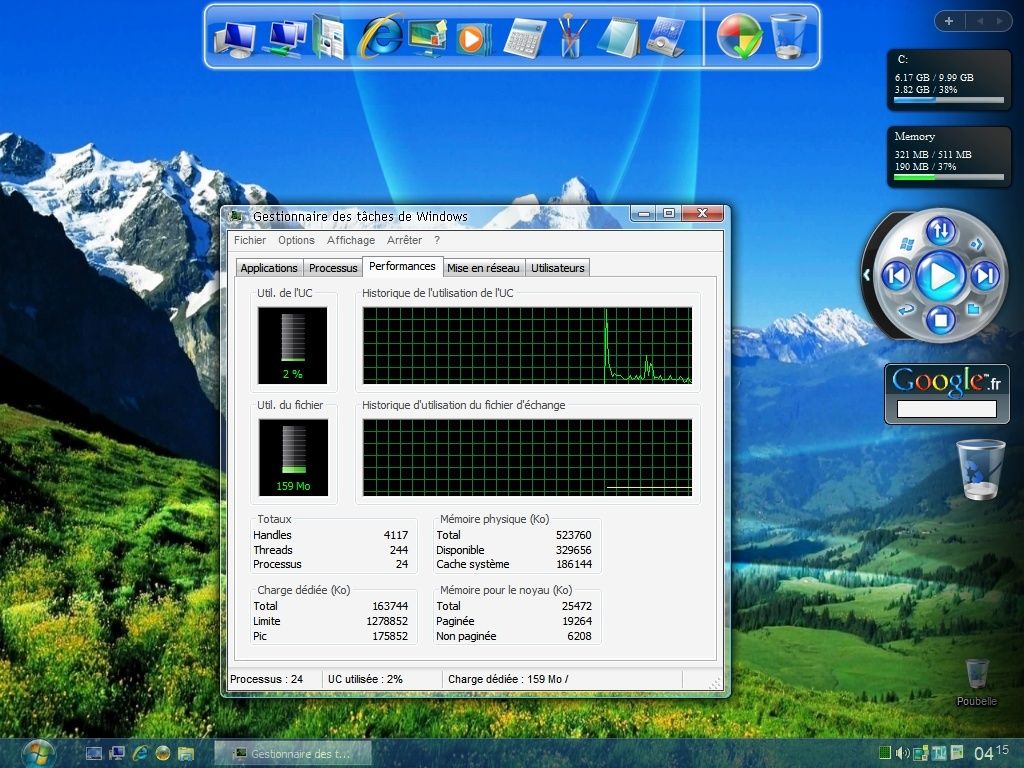Open the Notepad icon in the dock
Viewport: 1024px width, 768px height.
(x=618, y=38)
